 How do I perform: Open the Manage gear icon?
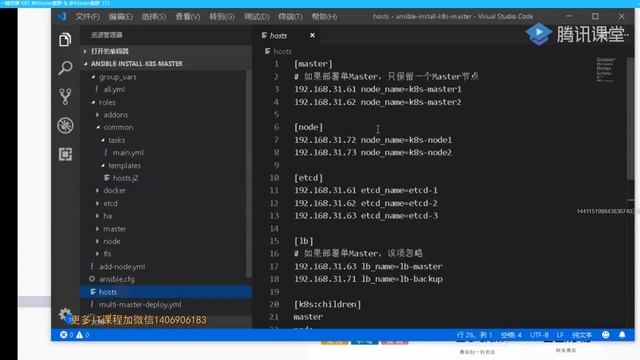pos(65,315)
